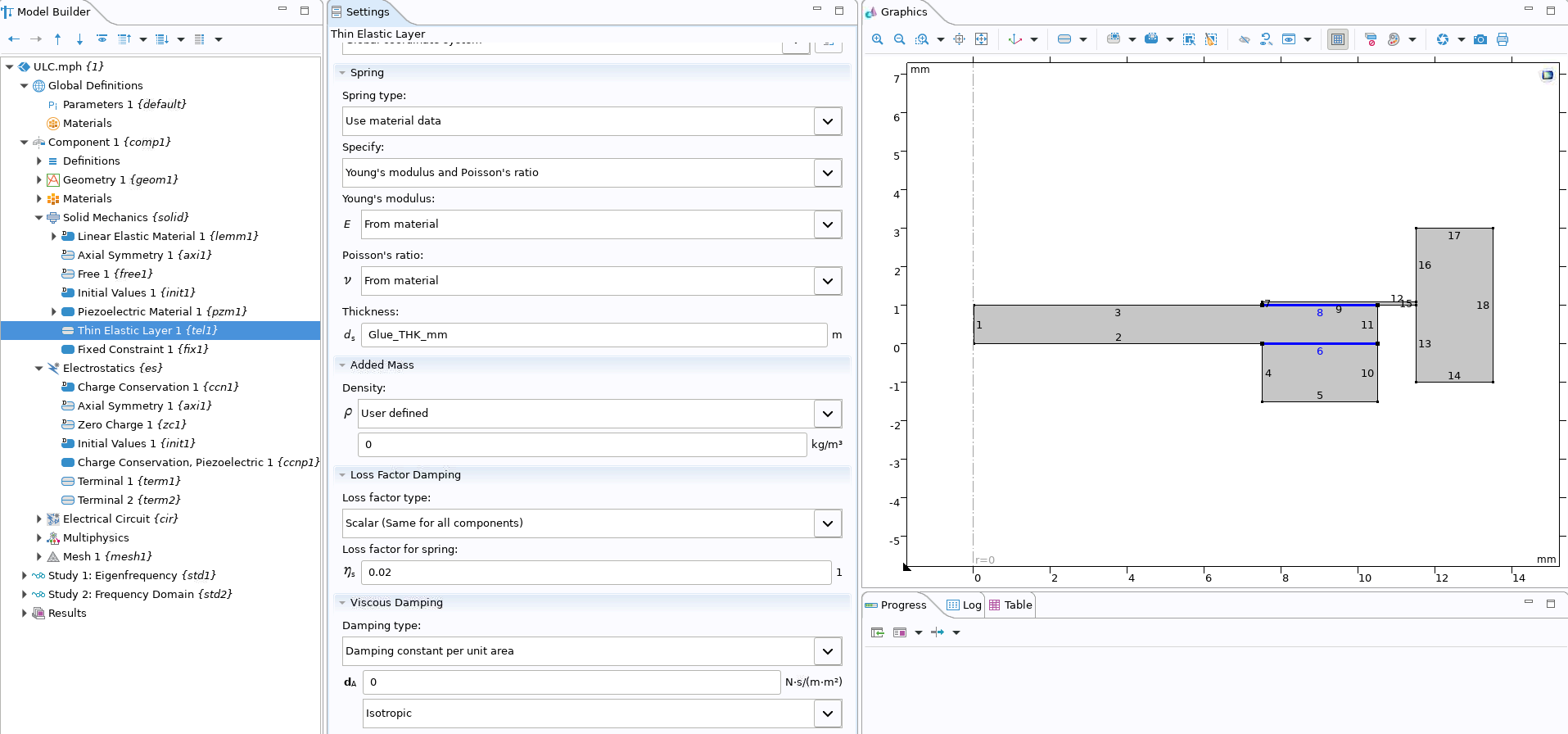Click the Thickness input field with Glue_THK_mm
Screen dimensions: 1568x734
click(x=593, y=335)
